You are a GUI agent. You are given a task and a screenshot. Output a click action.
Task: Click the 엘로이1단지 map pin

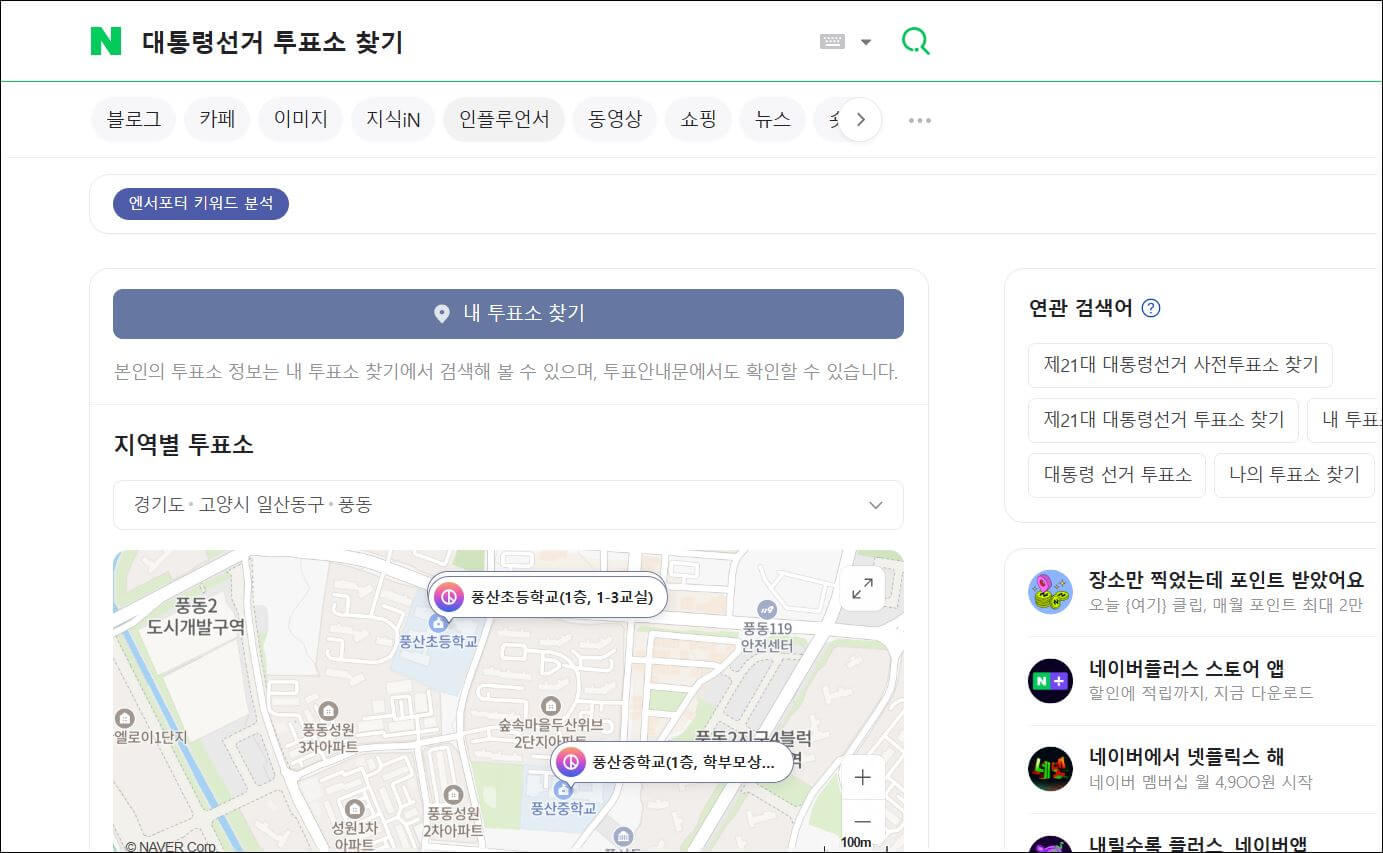pyautogui.click(x=125, y=718)
